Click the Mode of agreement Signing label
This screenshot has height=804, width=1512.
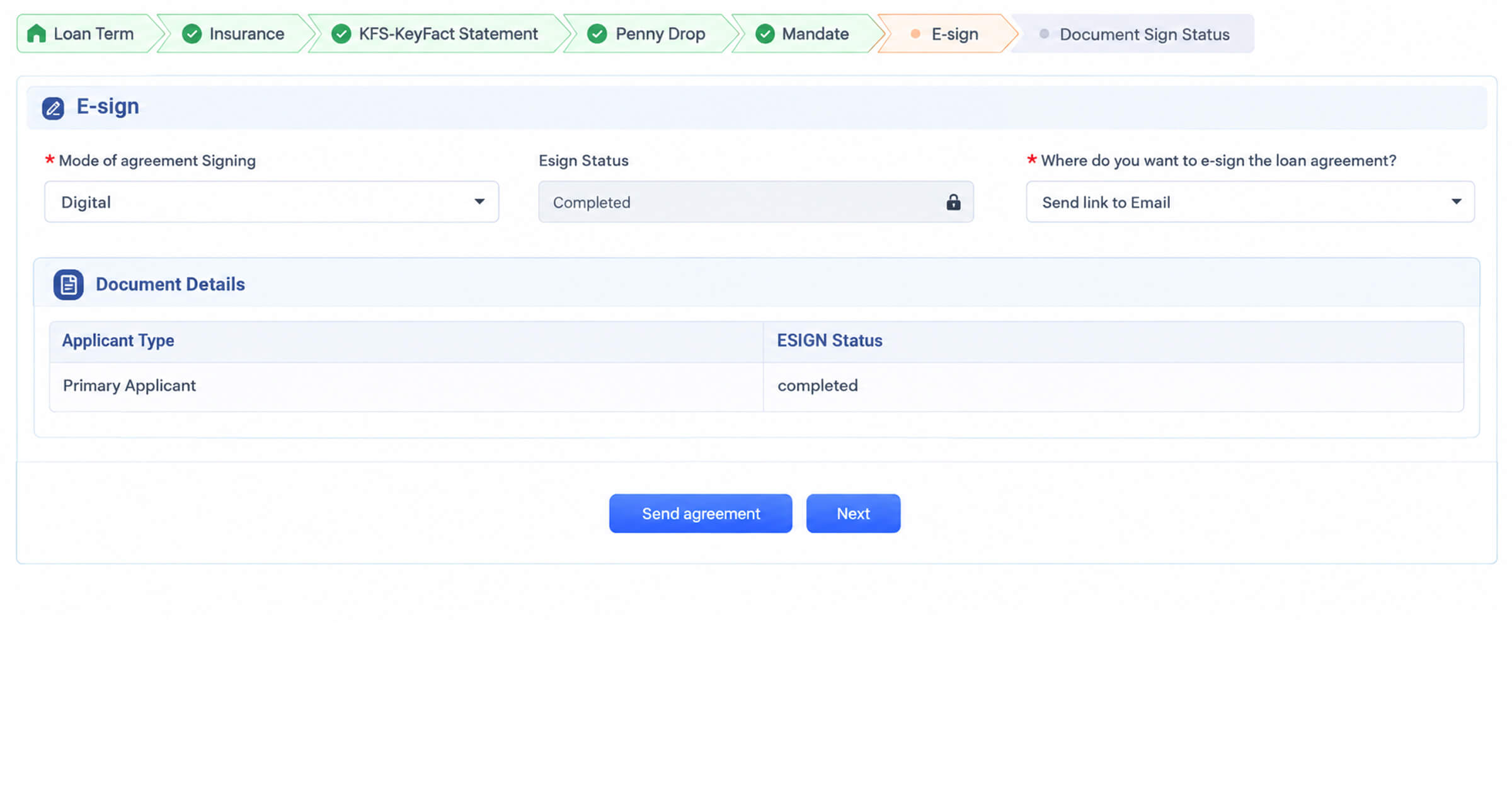pyautogui.click(x=157, y=161)
